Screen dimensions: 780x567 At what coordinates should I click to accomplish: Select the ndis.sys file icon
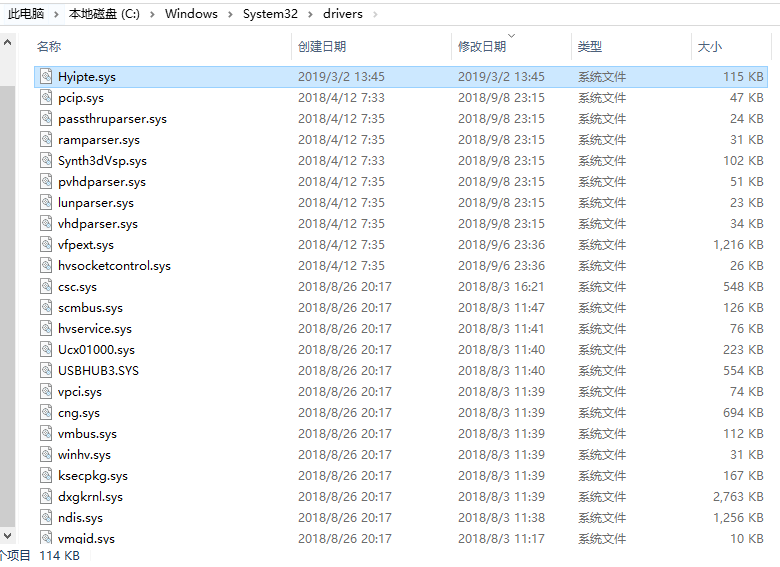(x=46, y=517)
